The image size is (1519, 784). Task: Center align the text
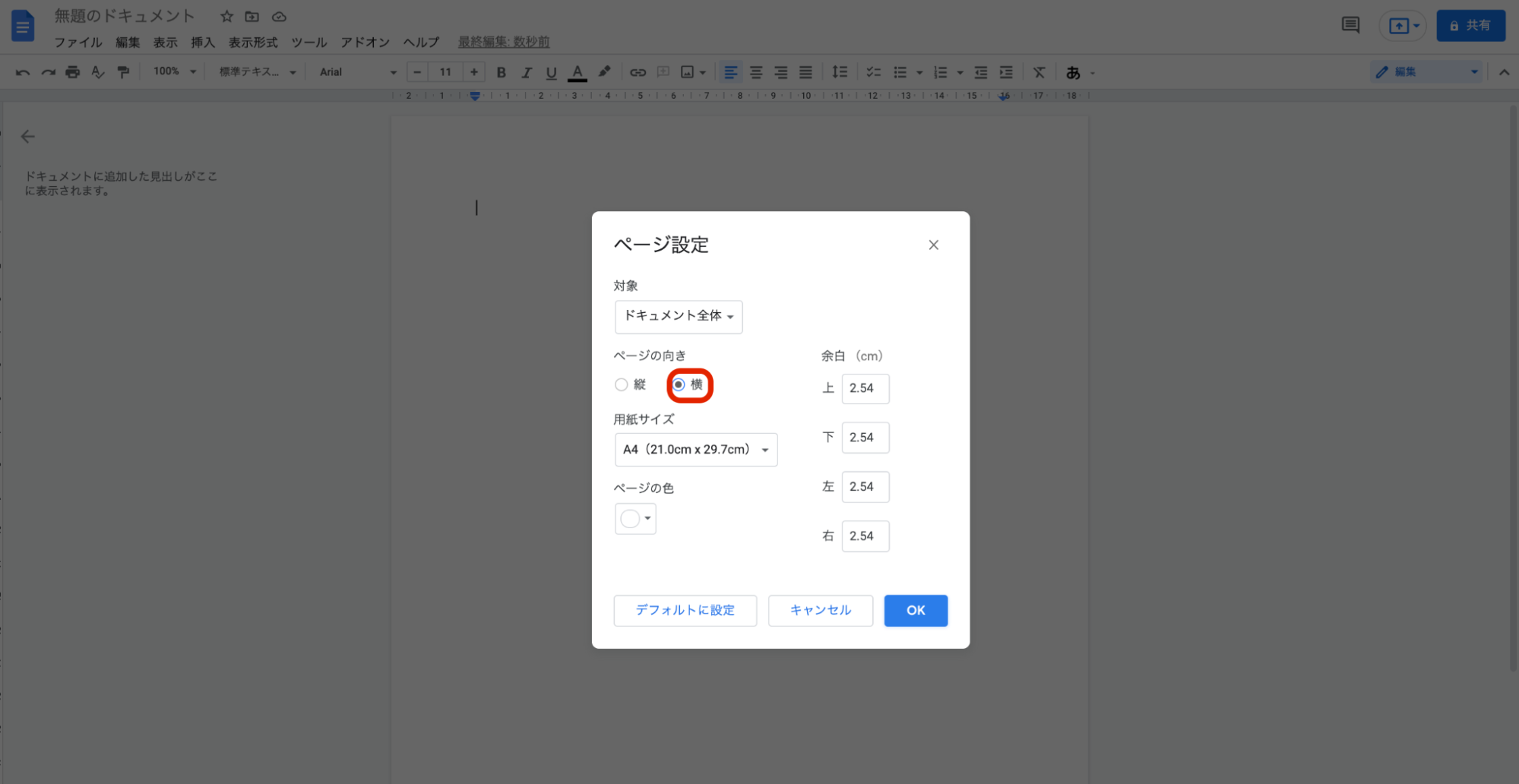pos(756,72)
